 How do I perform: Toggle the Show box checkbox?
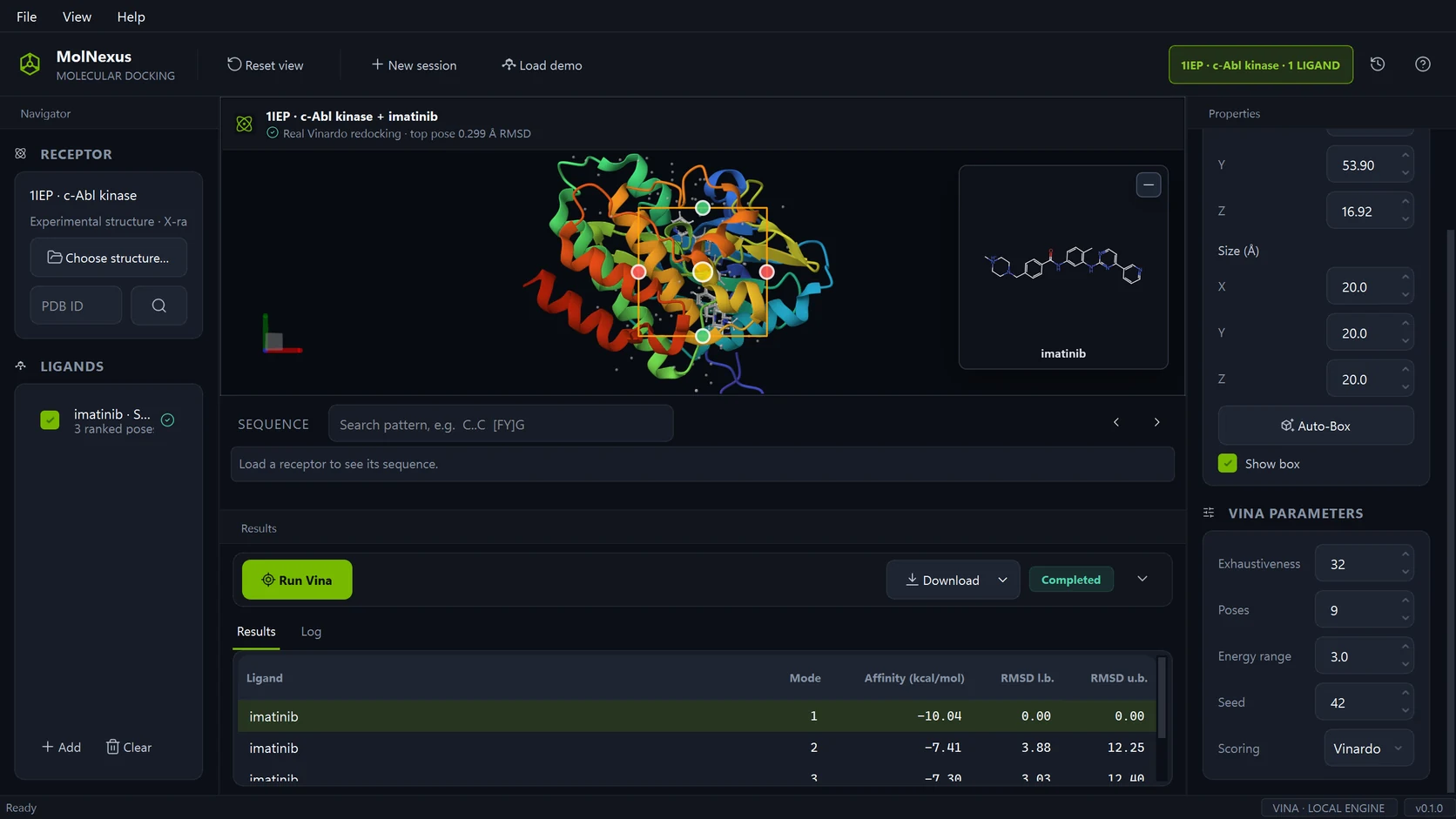(1228, 464)
